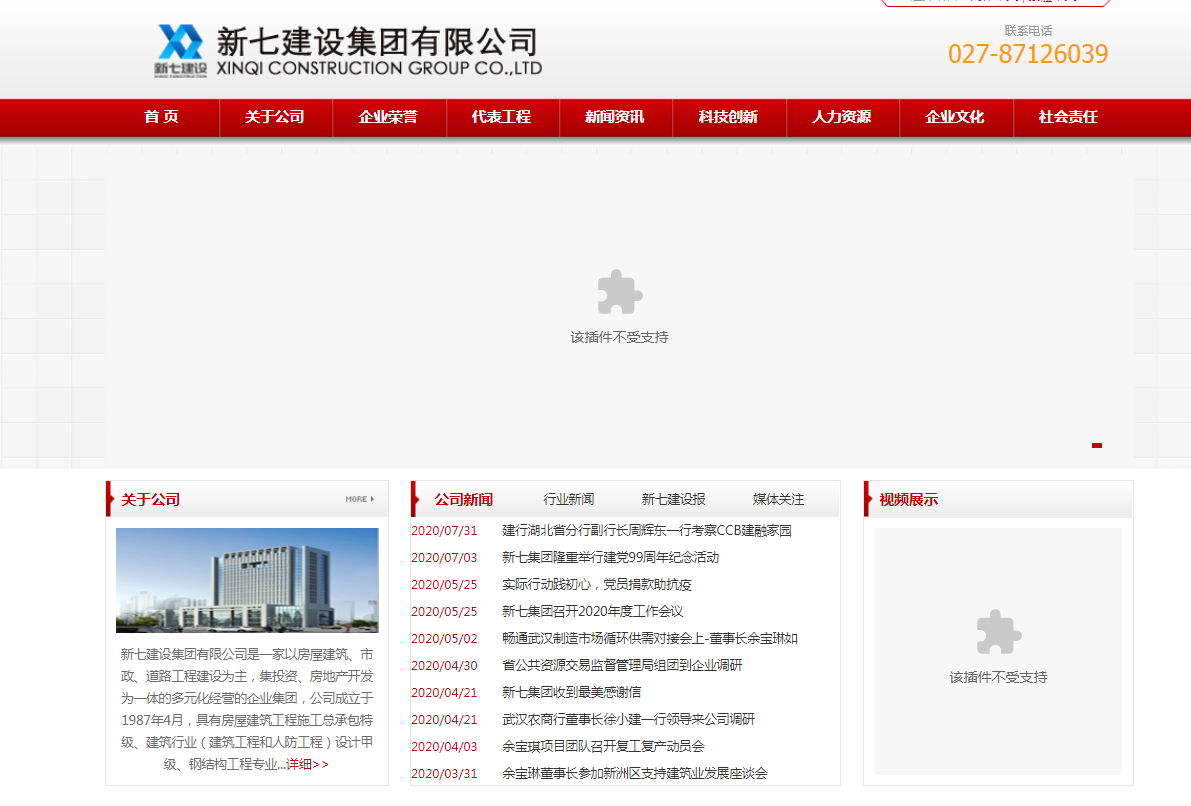The height and width of the screenshot is (806, 1191).
Task: Click the red ribbon icon beside 关于公司 heading
Action: click(x=109, y=498)
